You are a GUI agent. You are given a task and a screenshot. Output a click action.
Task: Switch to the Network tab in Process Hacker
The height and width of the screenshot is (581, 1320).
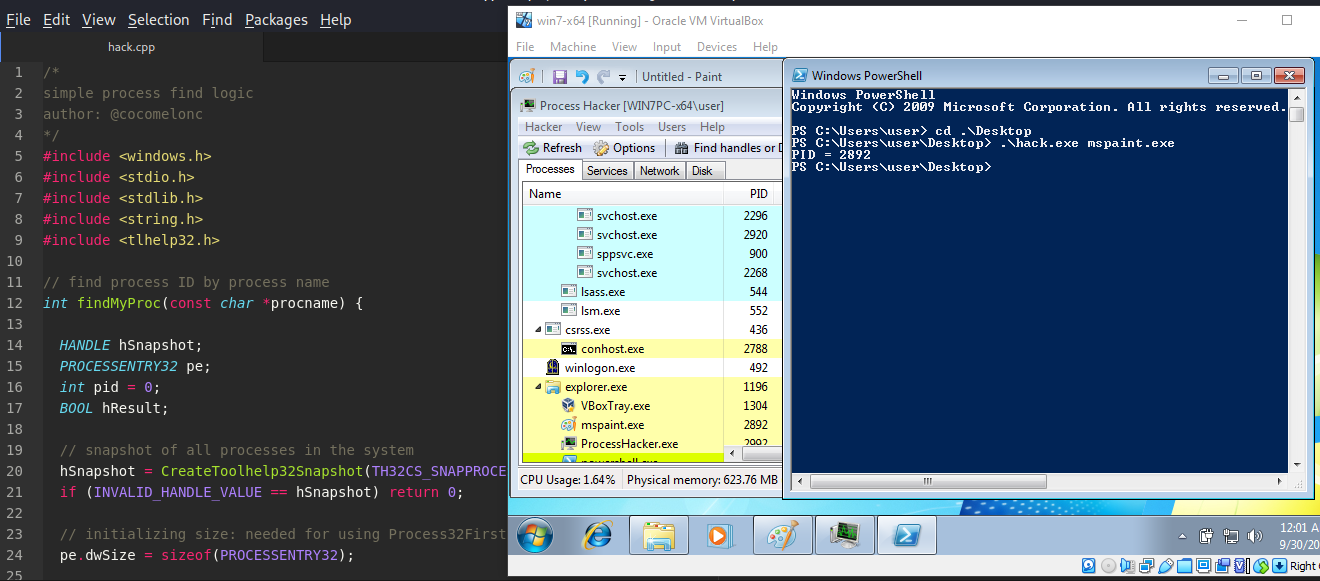(659, 170)
